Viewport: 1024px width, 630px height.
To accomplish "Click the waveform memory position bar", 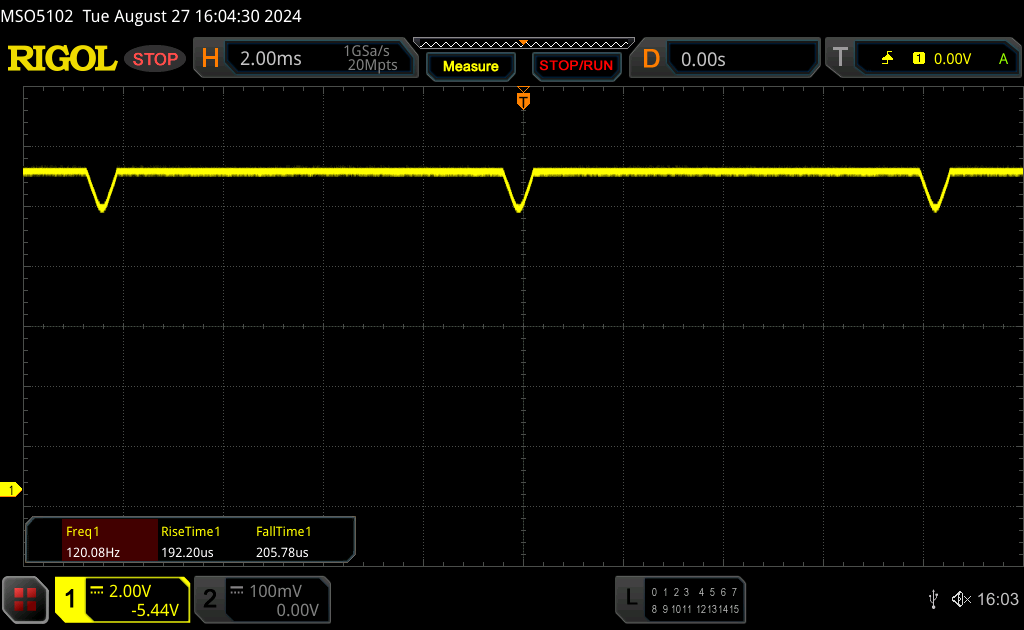I will click(524, 44).
